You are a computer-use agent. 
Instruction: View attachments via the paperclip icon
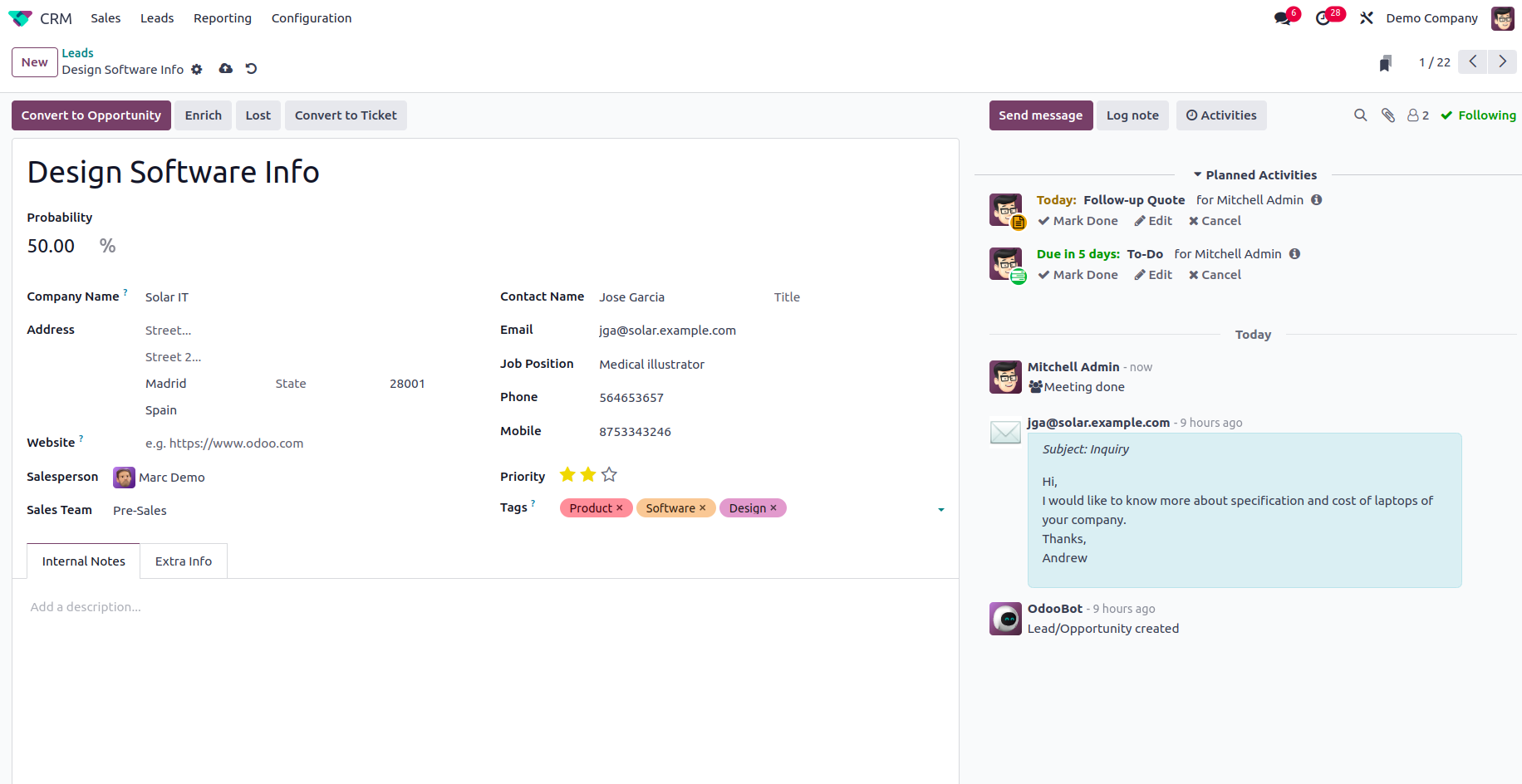(x=1388, y=115)
